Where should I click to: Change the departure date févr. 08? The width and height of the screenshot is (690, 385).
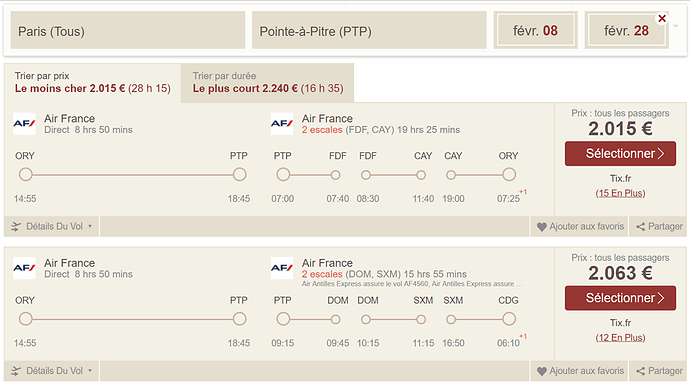[x=535, y=30]
